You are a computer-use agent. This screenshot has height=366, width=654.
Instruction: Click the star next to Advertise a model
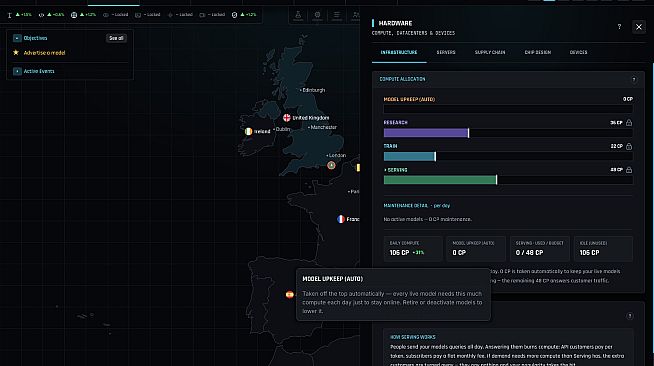pos(16,53)
